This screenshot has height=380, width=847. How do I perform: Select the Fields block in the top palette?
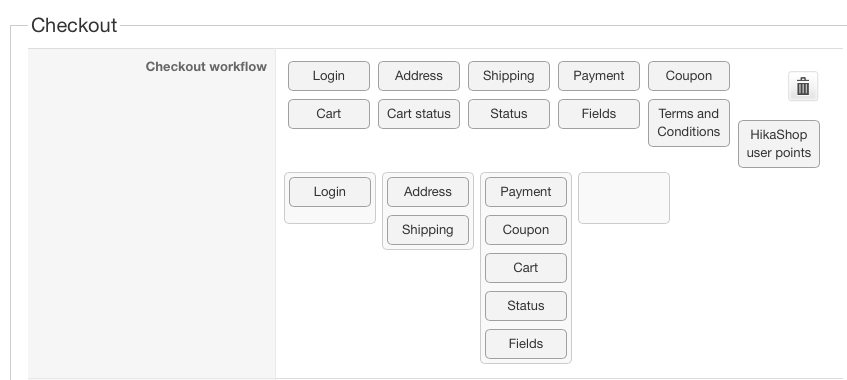[x=599, y=114]
